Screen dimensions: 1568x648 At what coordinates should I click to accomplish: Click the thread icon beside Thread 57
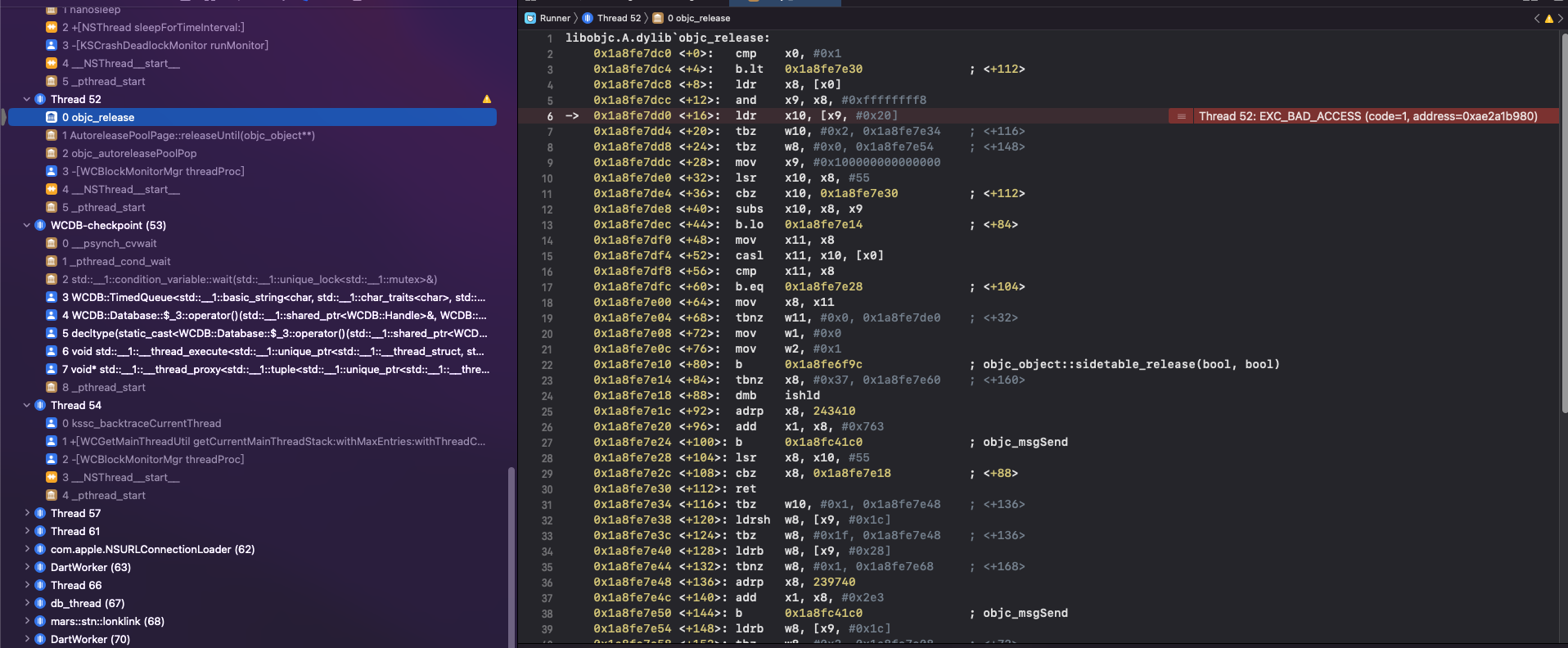[40, 513]
